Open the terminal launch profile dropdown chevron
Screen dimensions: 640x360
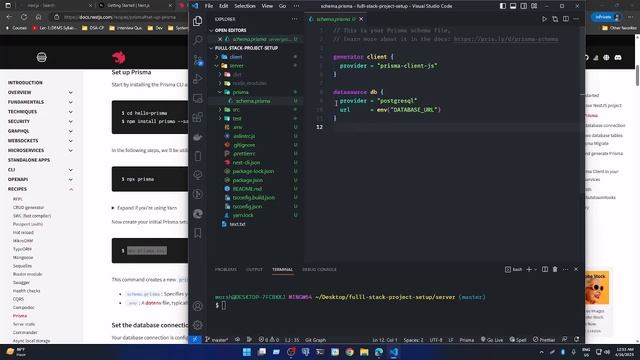tap(536, 269)
